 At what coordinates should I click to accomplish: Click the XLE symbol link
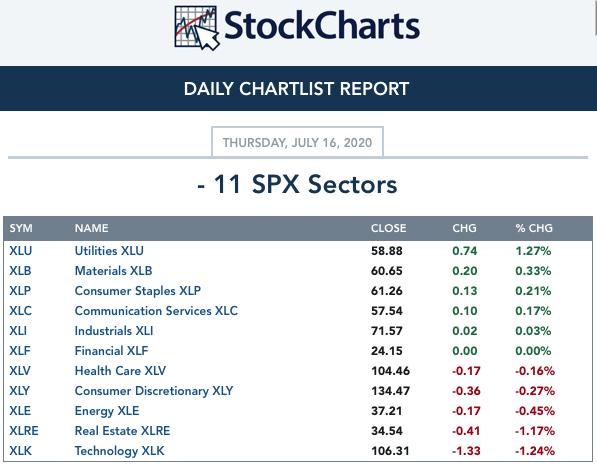[20, 411]
